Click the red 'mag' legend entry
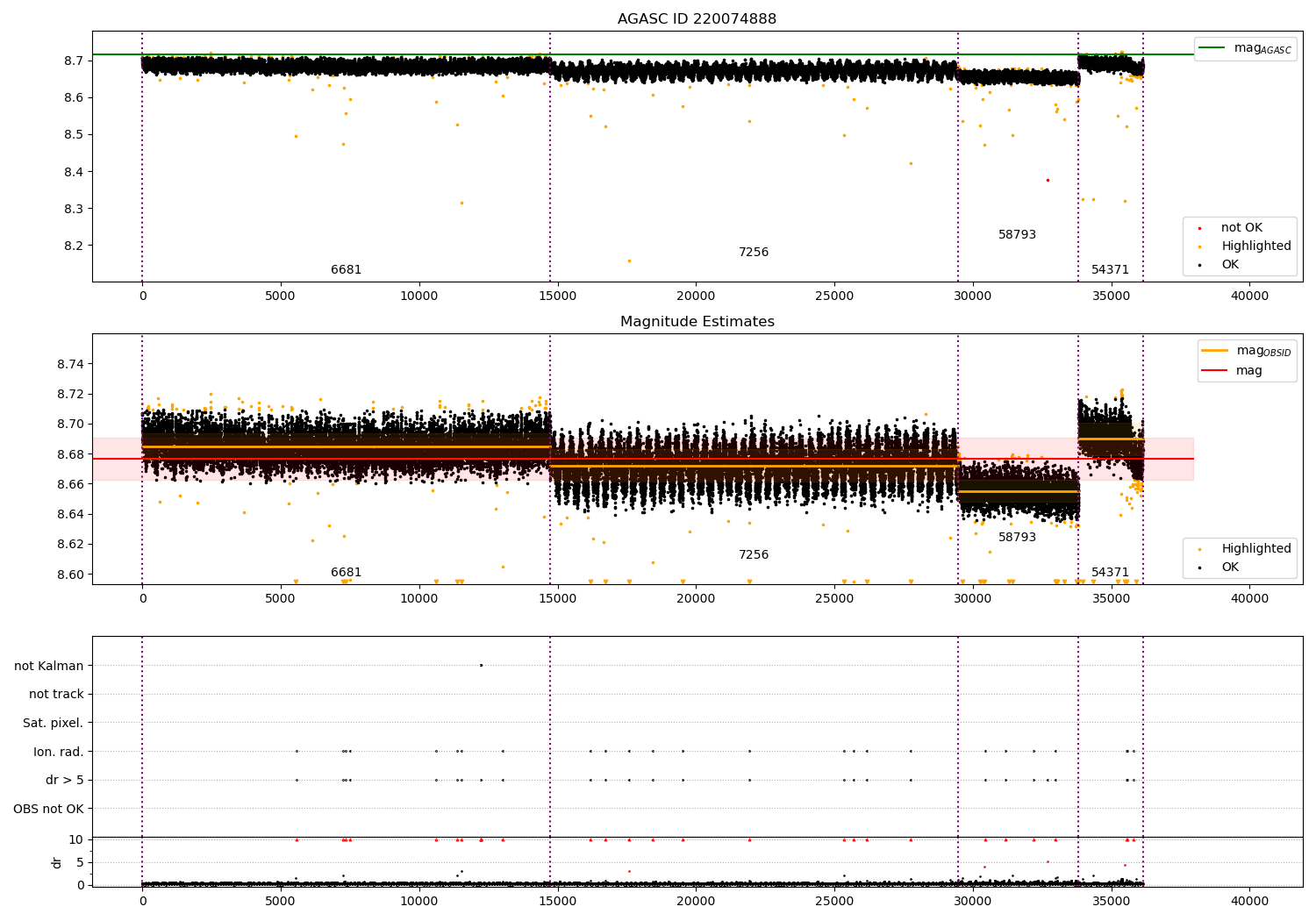 click(1232, 371)
